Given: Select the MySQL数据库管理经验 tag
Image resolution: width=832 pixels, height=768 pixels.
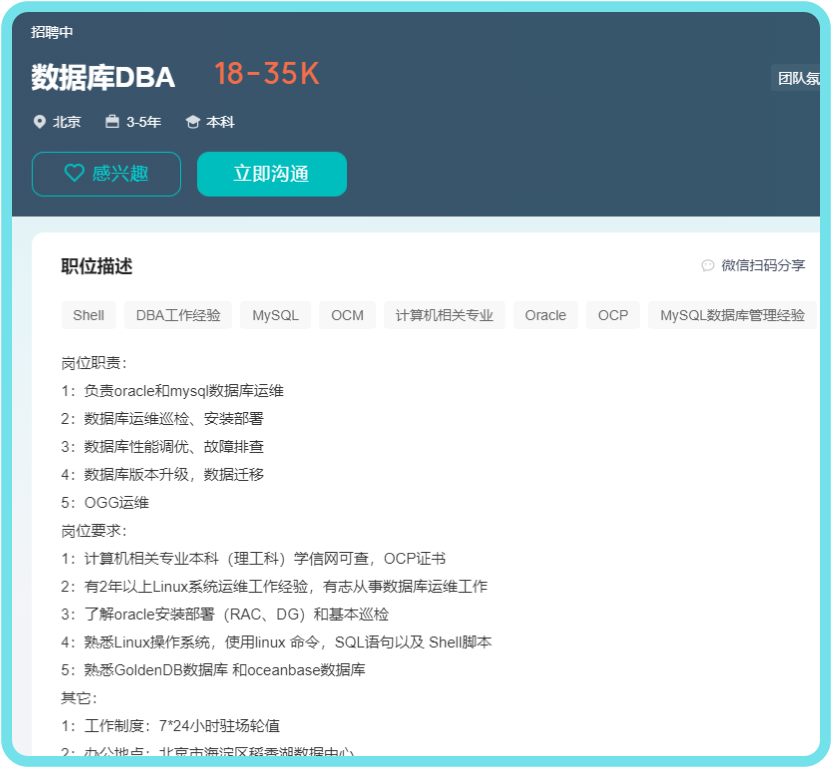Looking at the screenshot, I should coord(732,315).
